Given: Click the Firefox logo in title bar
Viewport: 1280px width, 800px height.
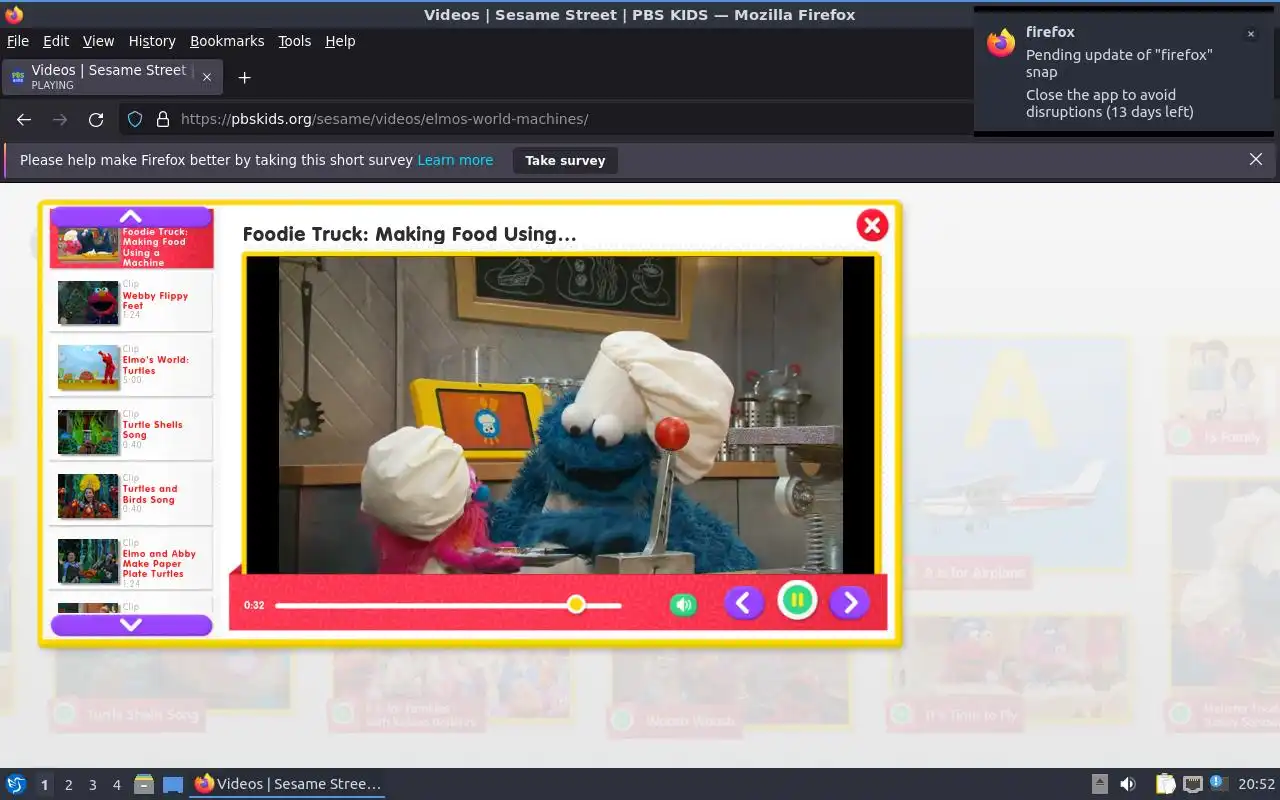Looking at the screenshot, I should click(x=14, y=14).
